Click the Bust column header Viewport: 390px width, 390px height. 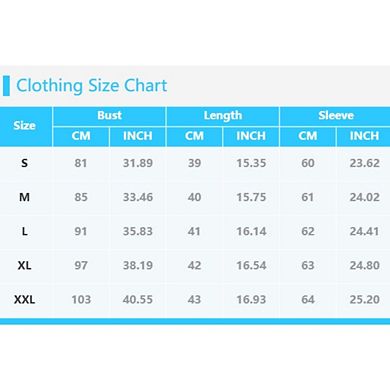pyautogui.click(x=109, y=115)
